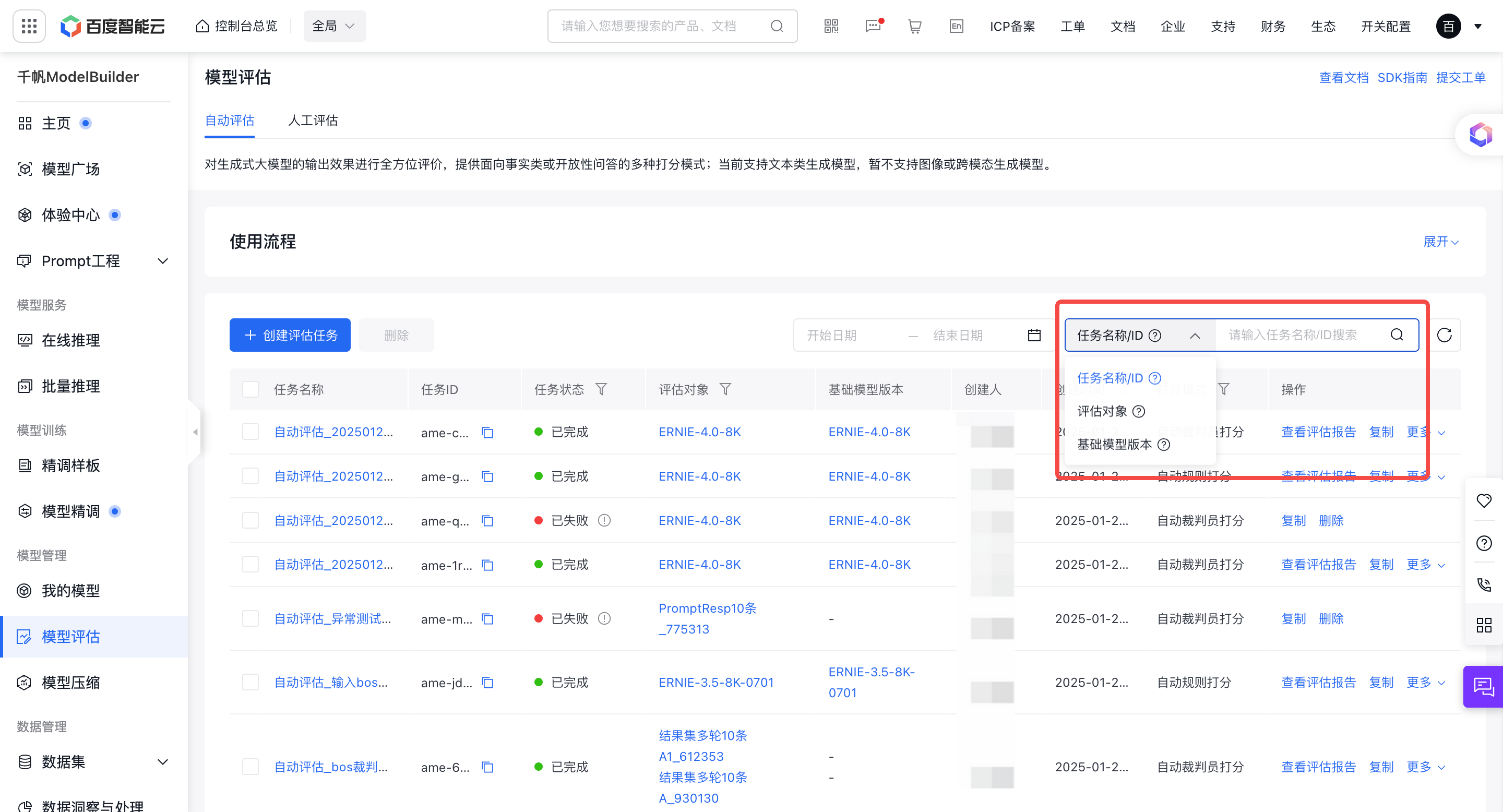Image resolution: width=1503 pixels, height=812 pixels.
Task: Collapse the 任务名称/ID search type dropdown
Action: coord(1195,336)
